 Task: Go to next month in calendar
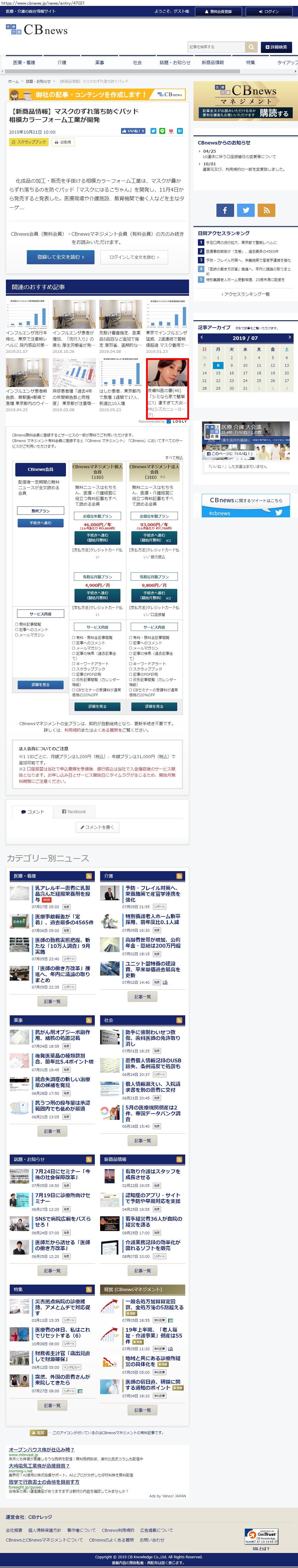pos(289,338)
